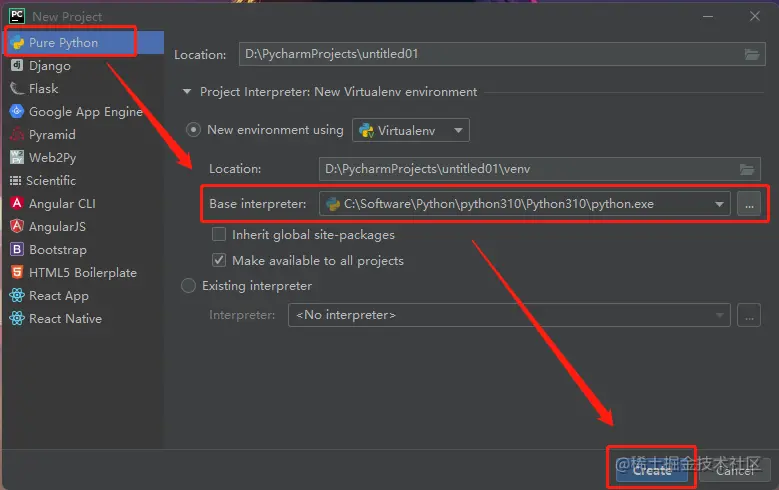This screenshot has height=490, width=779.
Task: Choose Web2Py project type
Action: tap(84, 158)
